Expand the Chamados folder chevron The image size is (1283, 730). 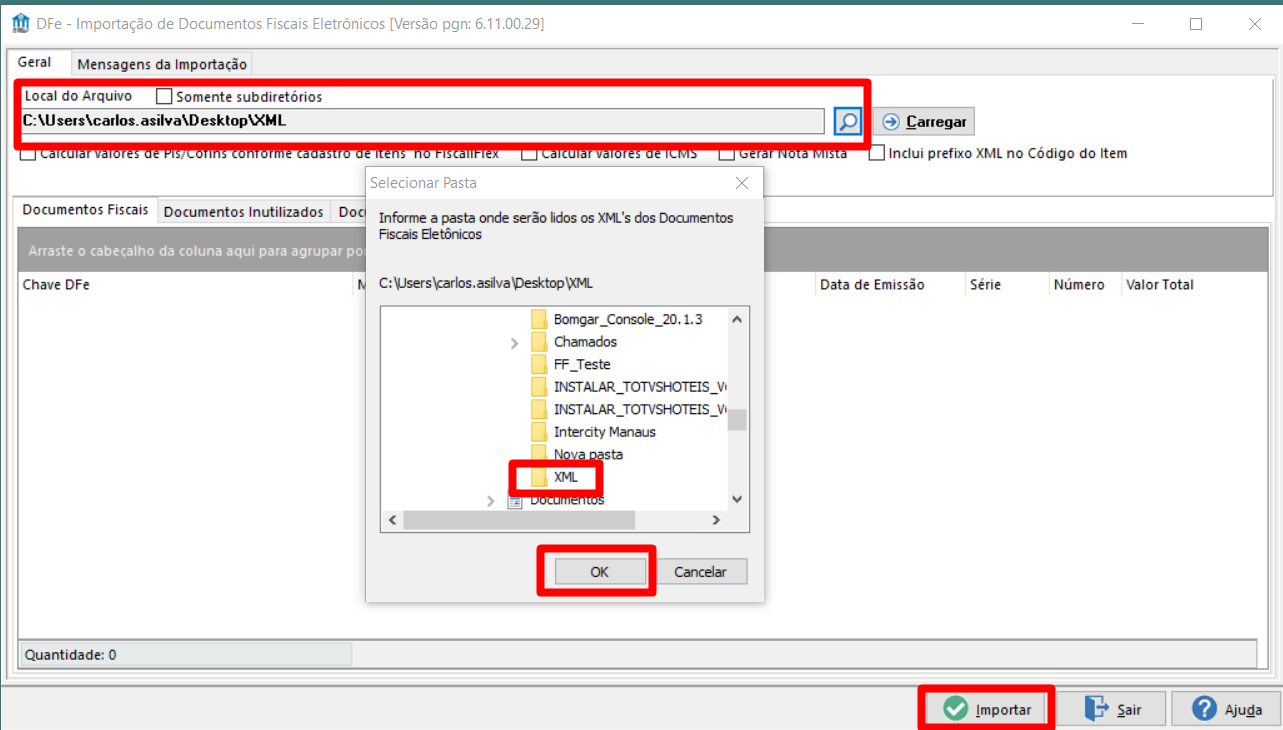(514, 342)
